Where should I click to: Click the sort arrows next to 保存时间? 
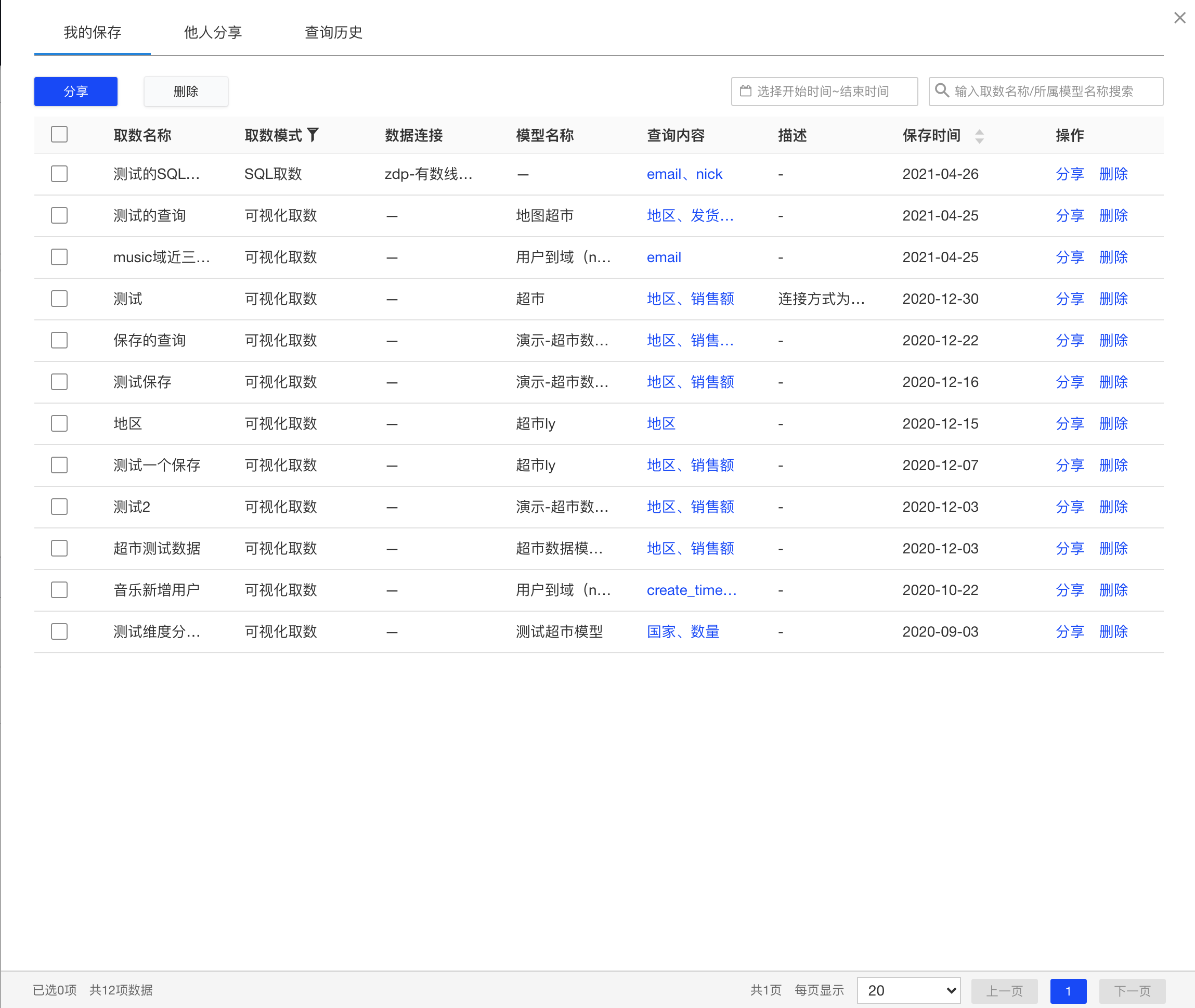click(979, 136)
